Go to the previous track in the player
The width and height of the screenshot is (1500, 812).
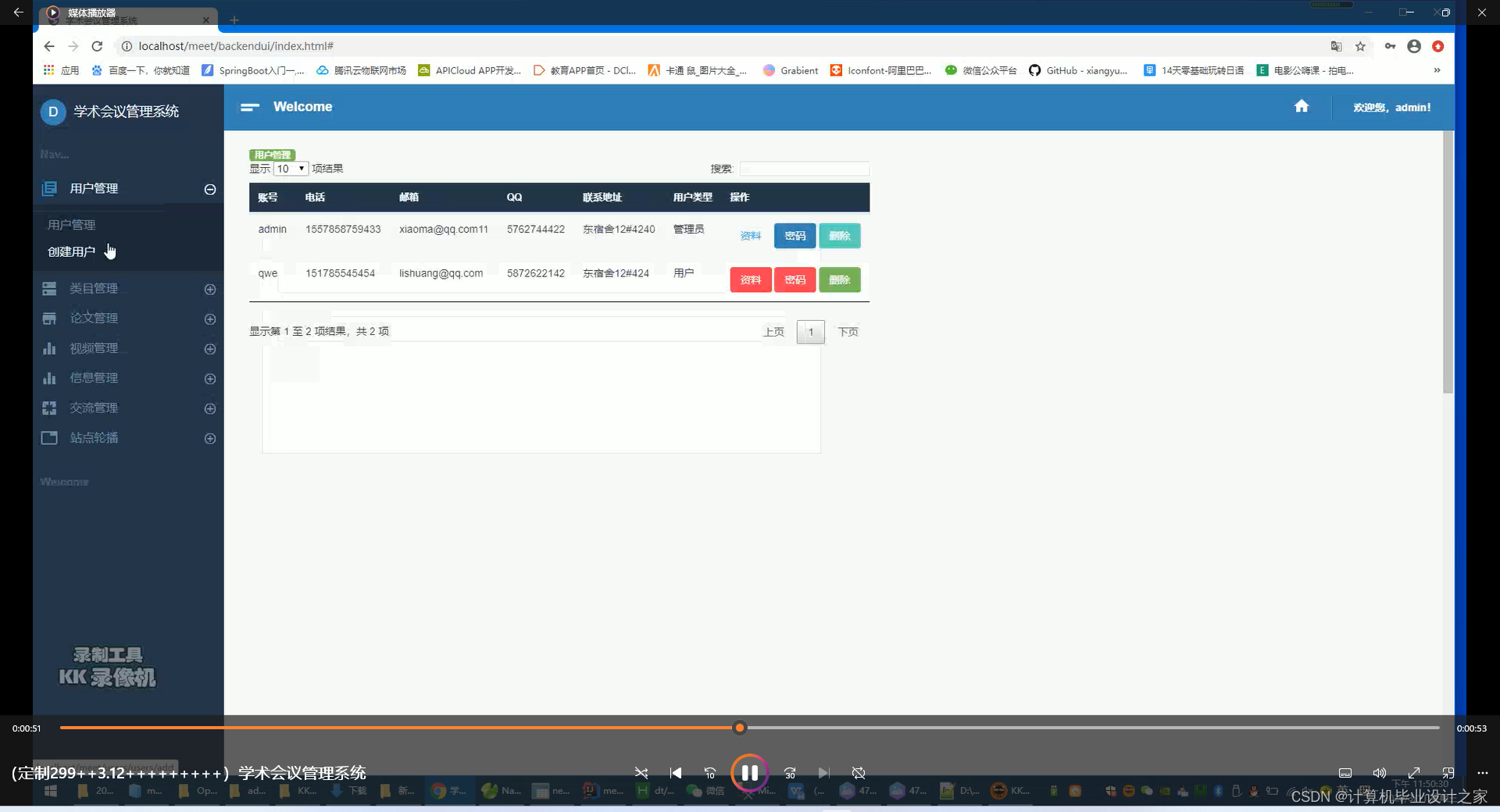[x=676, y=773]
